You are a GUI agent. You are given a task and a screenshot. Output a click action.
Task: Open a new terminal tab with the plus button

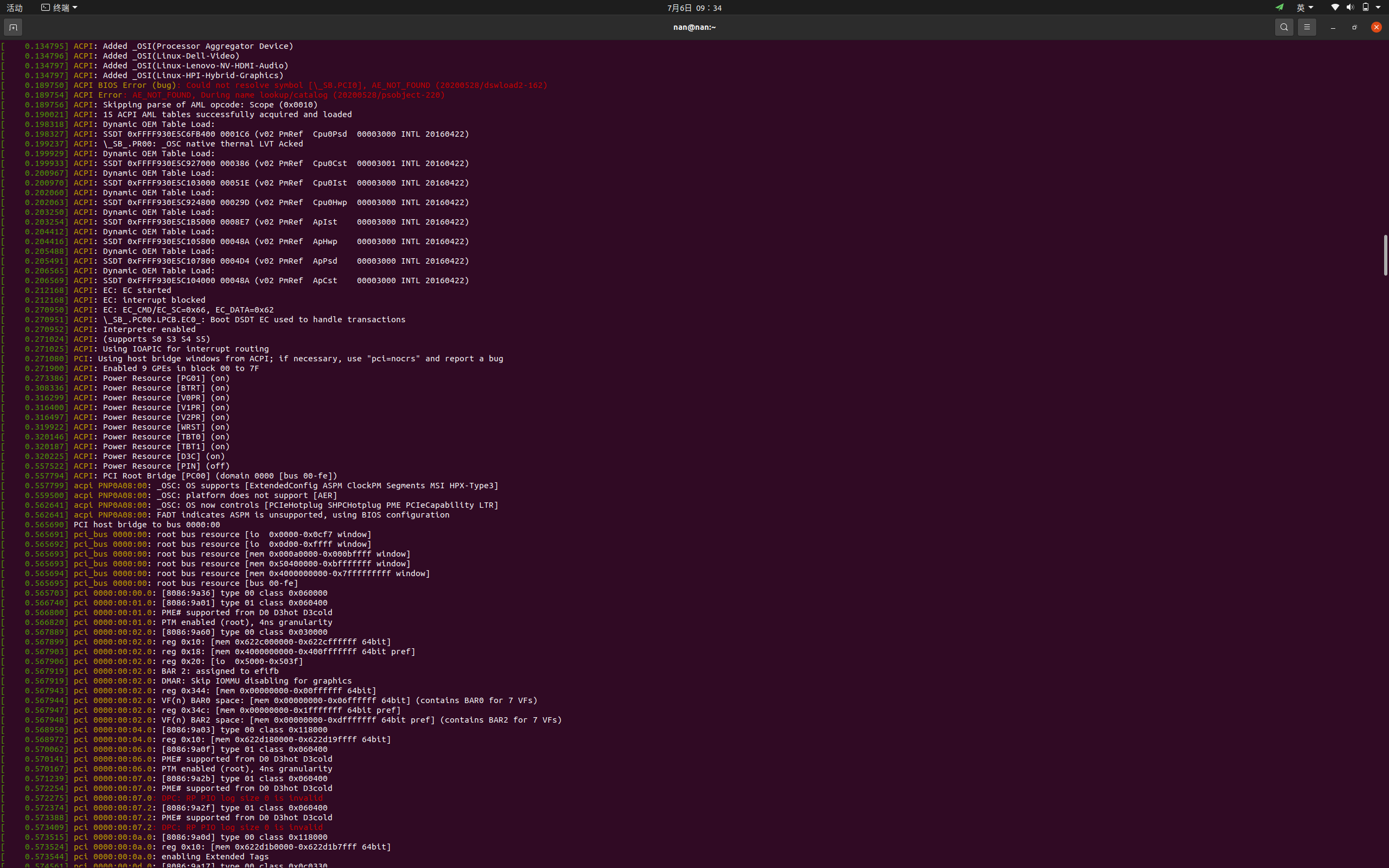pos(13,27)
